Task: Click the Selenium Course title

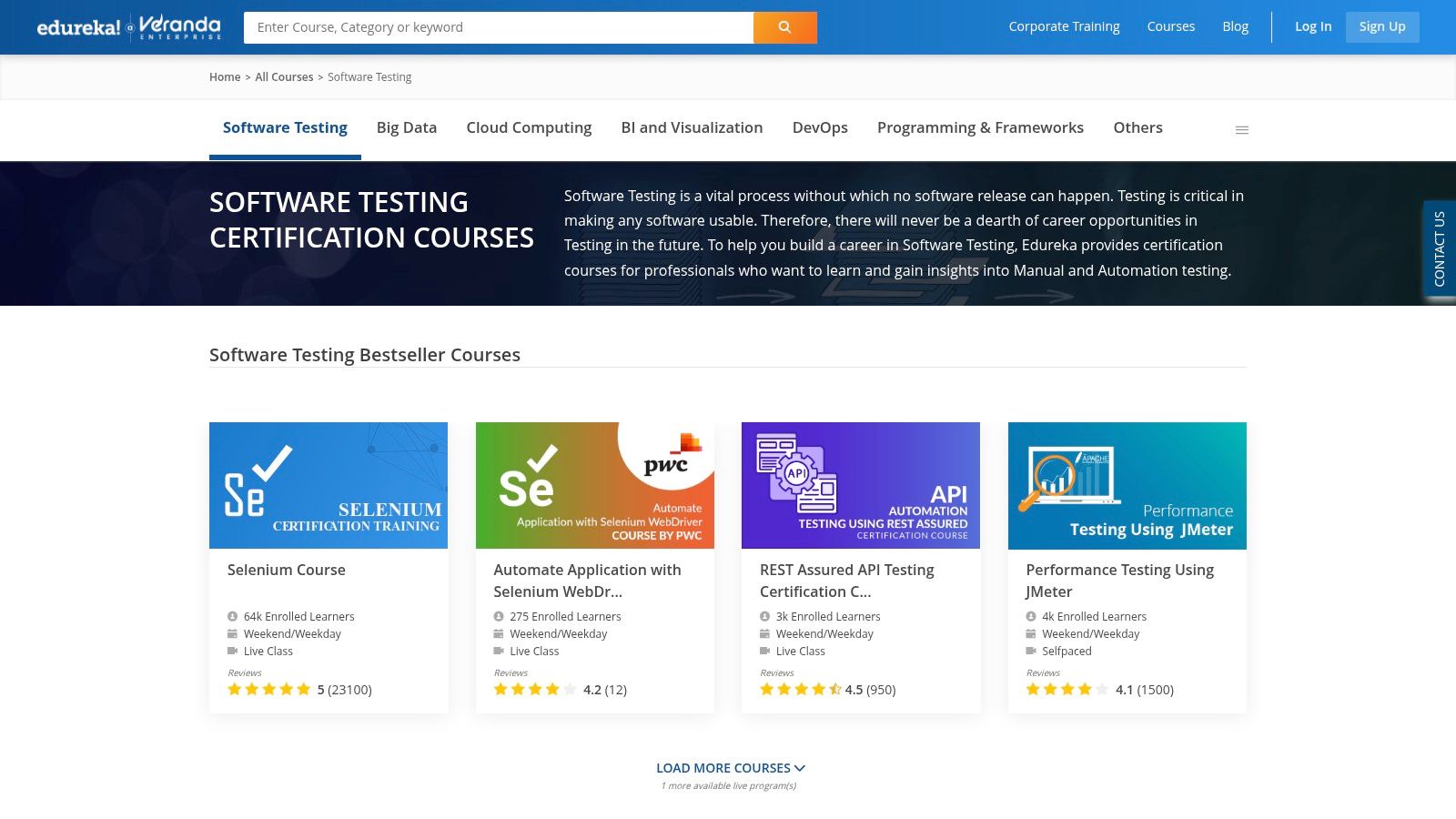Action: (287, 570)
